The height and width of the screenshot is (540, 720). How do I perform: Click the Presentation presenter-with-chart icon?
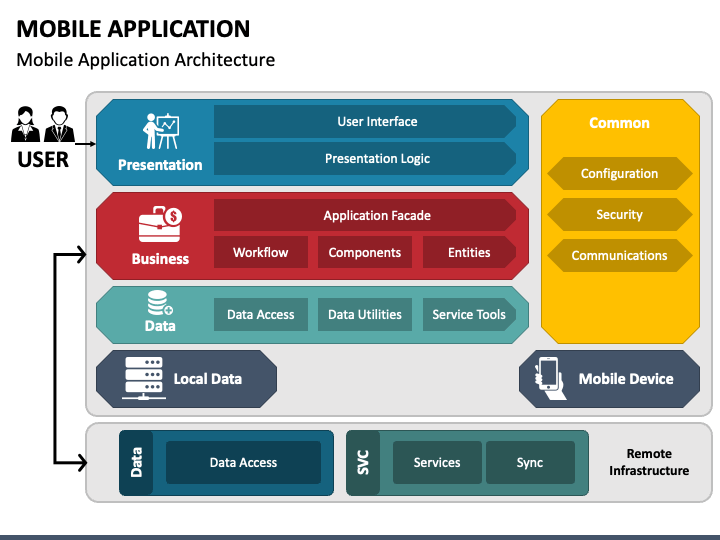(160, 131)
